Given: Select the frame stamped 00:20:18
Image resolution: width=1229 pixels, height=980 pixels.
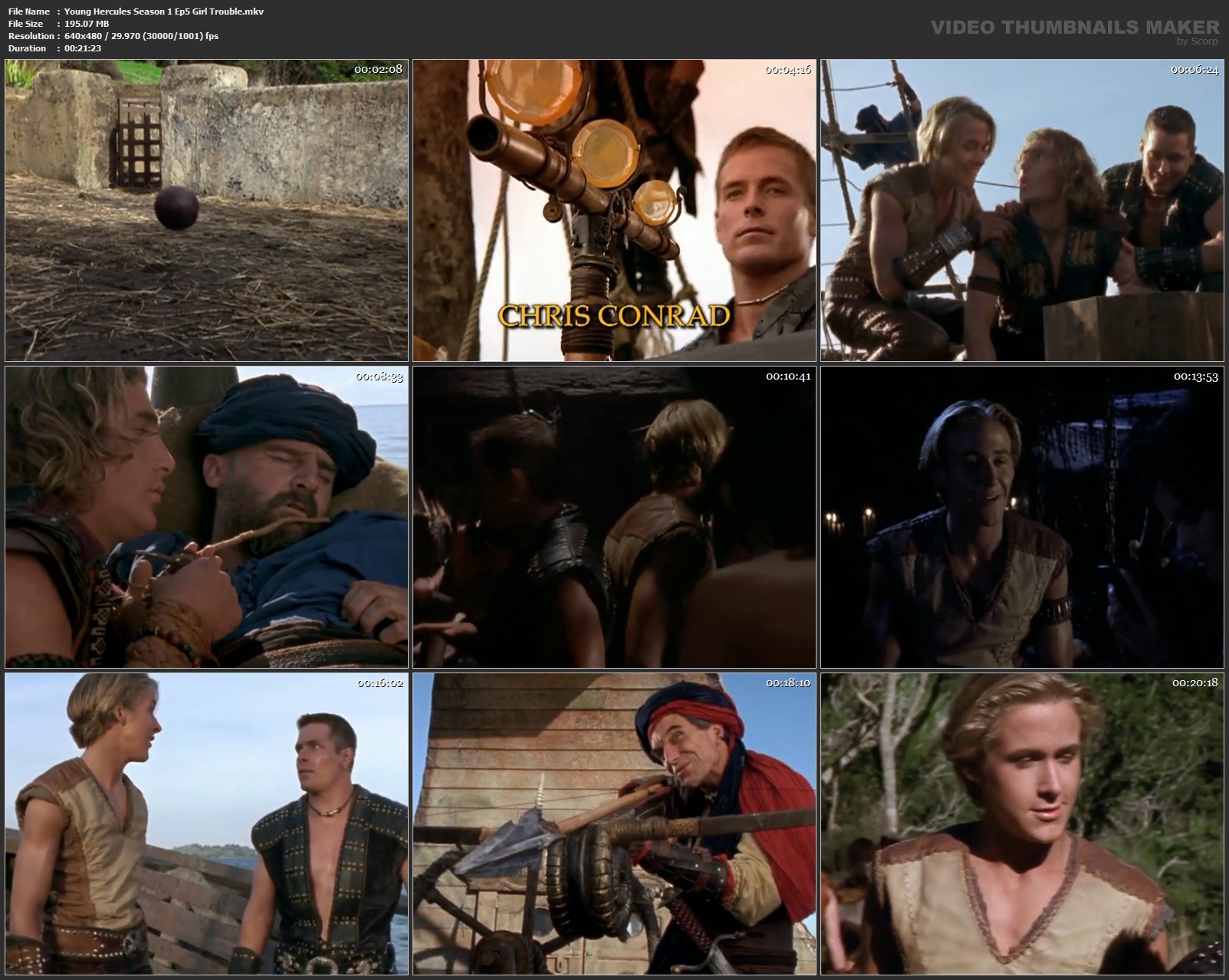Looking at the screenshot, I should click(x=1022, y=824).
